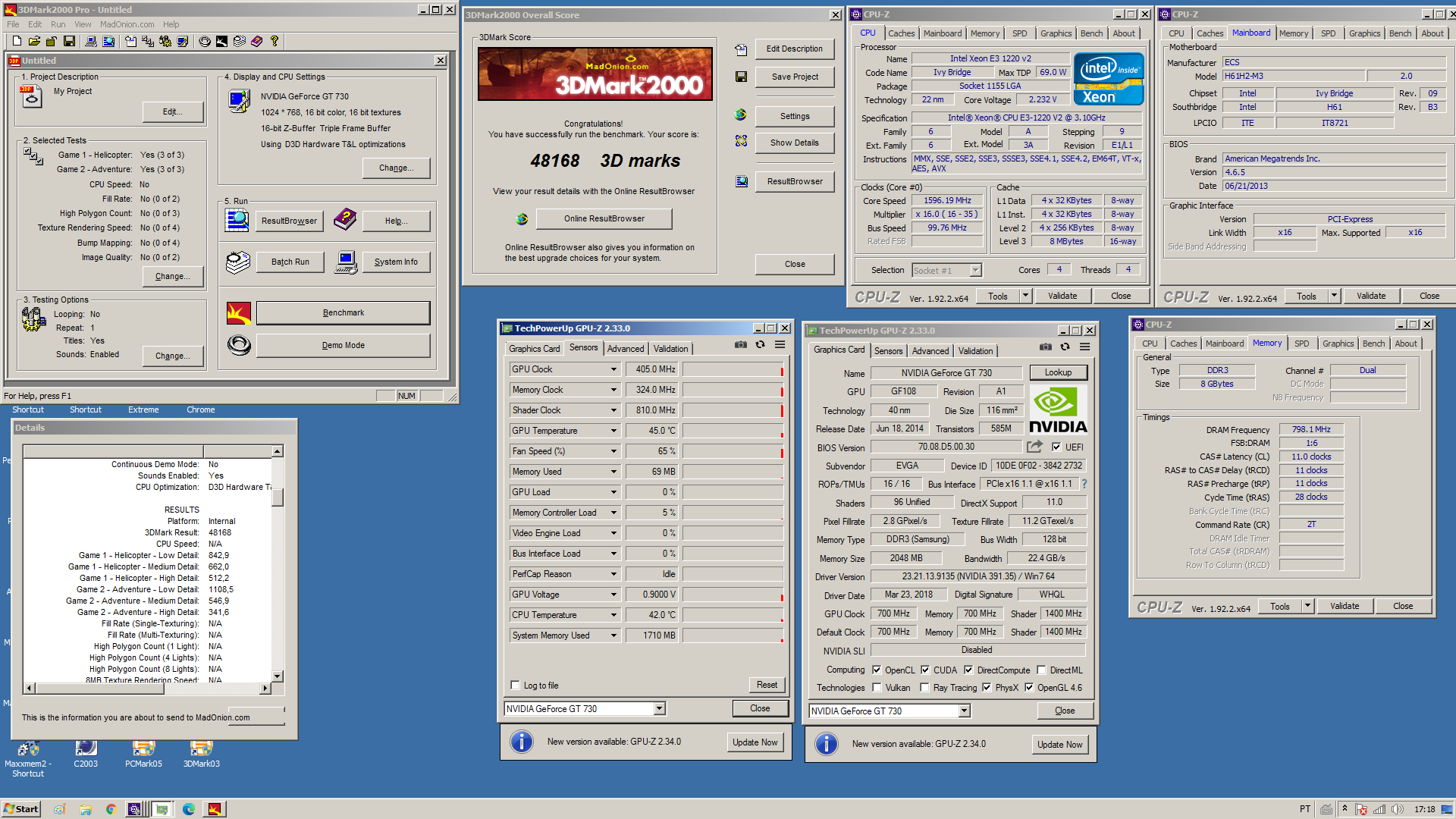This screenshot has width=1456, height=819.
Task: Open the GPU Clock sensor dropdown
Action: coord(613,369)
